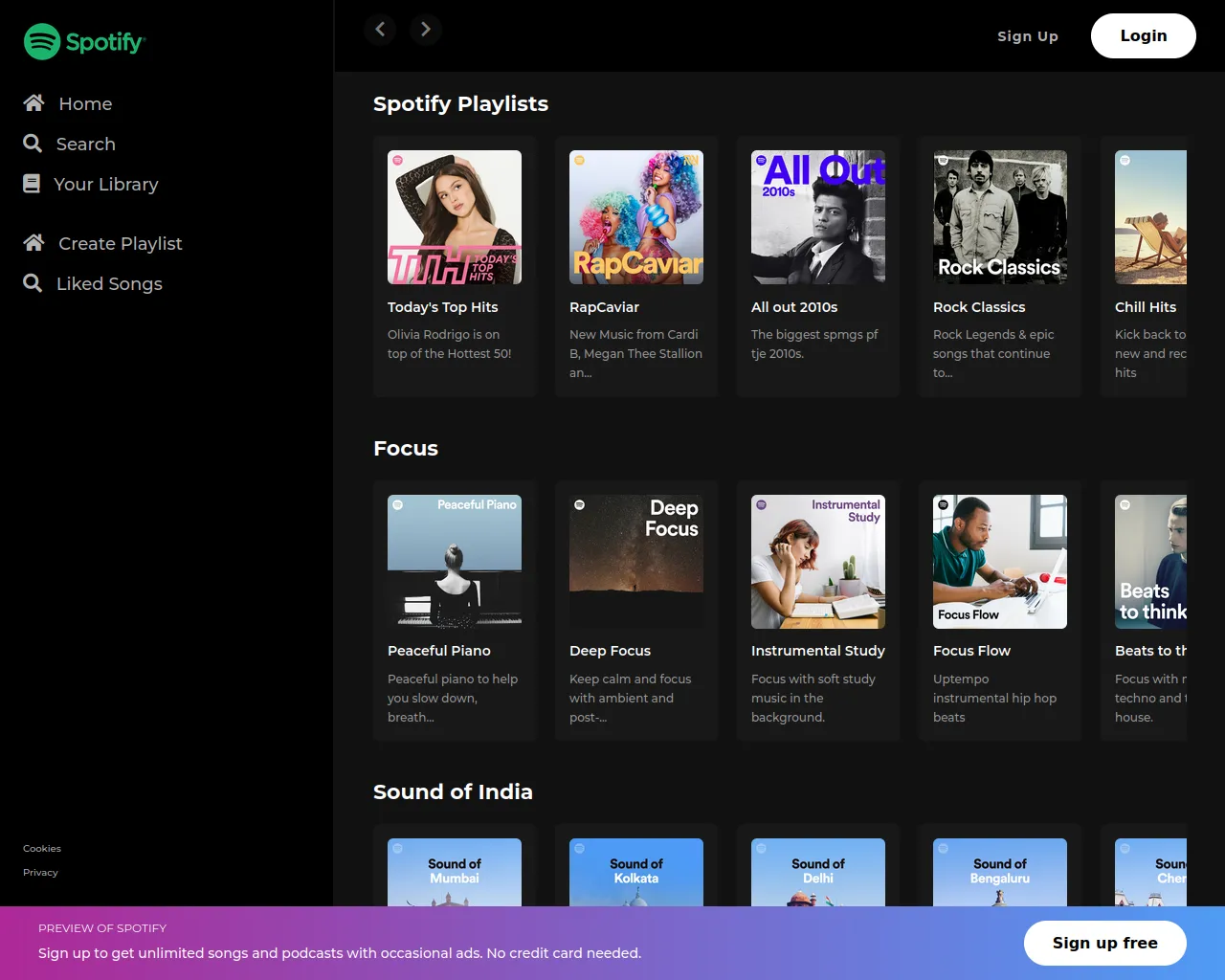Open the Chill Hits cover image

click(x=1150, y=217)
